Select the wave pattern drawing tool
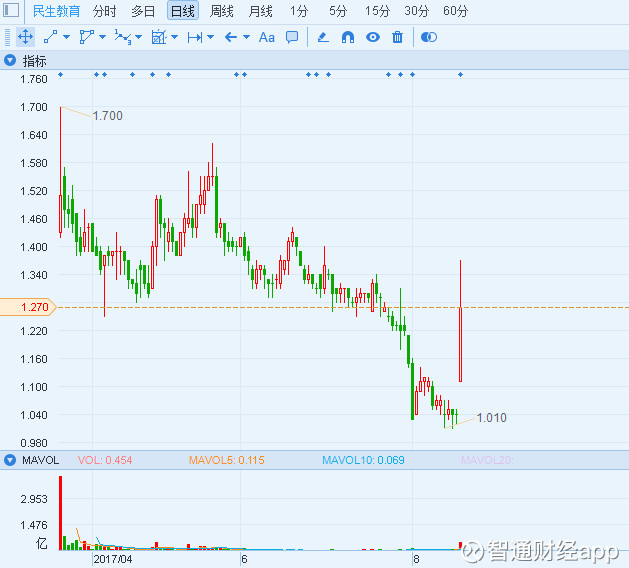The width and height of the screenshot is (629, 568). pyautogui.click(x=123, y=37)
